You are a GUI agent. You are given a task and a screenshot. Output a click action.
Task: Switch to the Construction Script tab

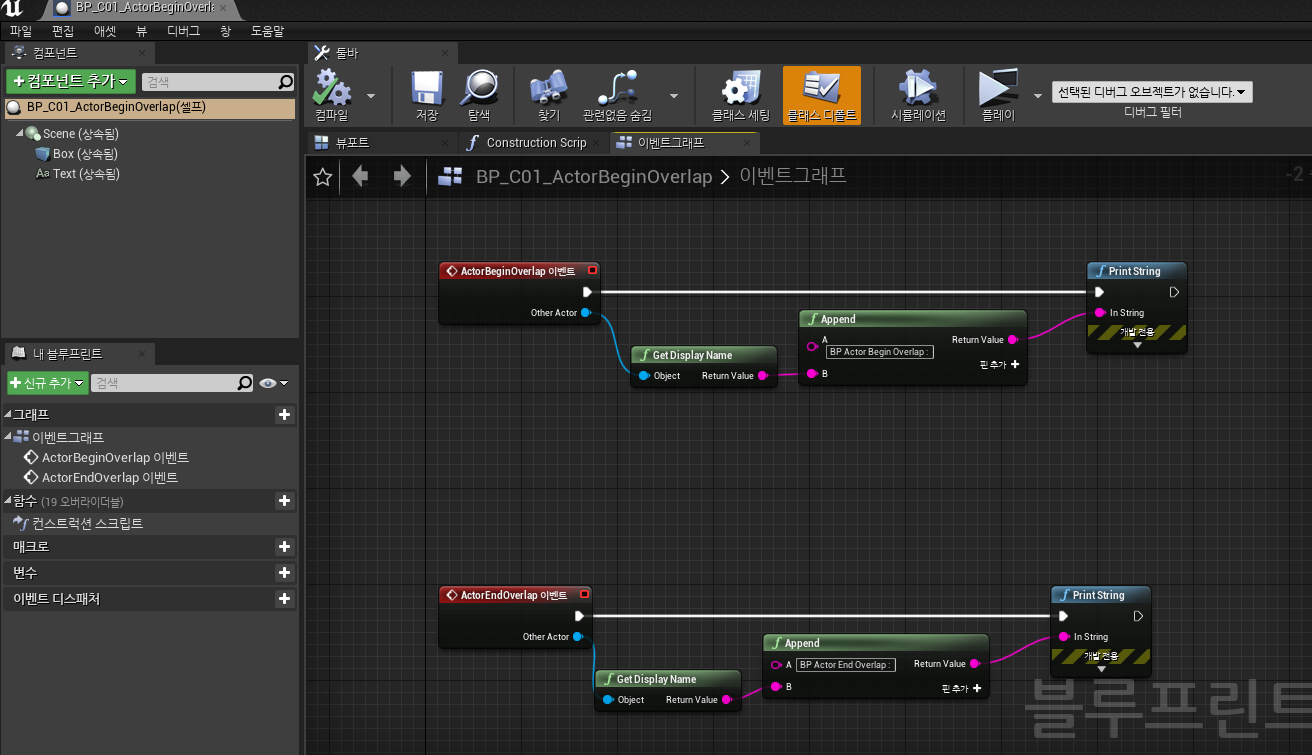click(536, 143)
